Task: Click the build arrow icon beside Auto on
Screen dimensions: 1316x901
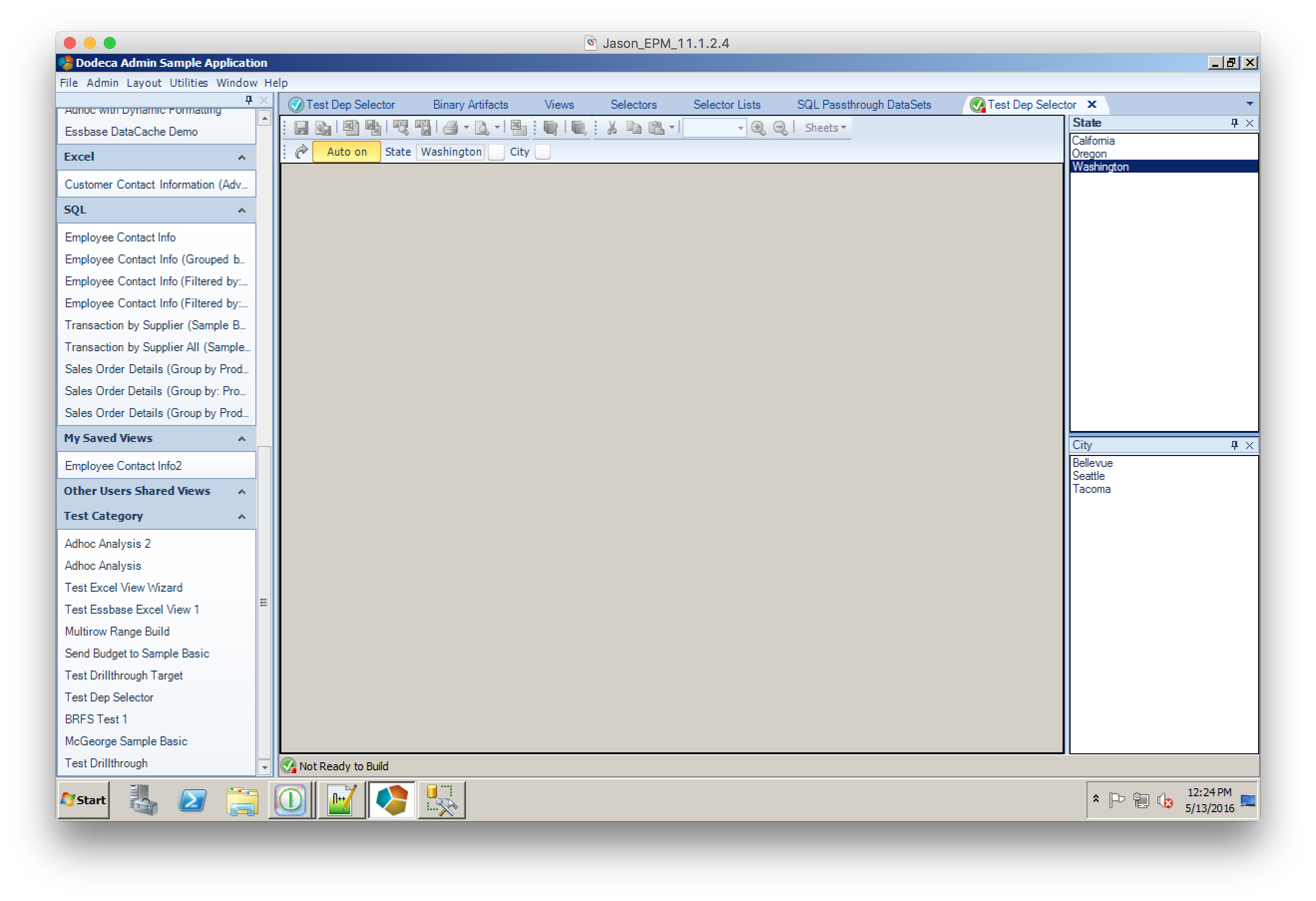Action: coord(301,152)
